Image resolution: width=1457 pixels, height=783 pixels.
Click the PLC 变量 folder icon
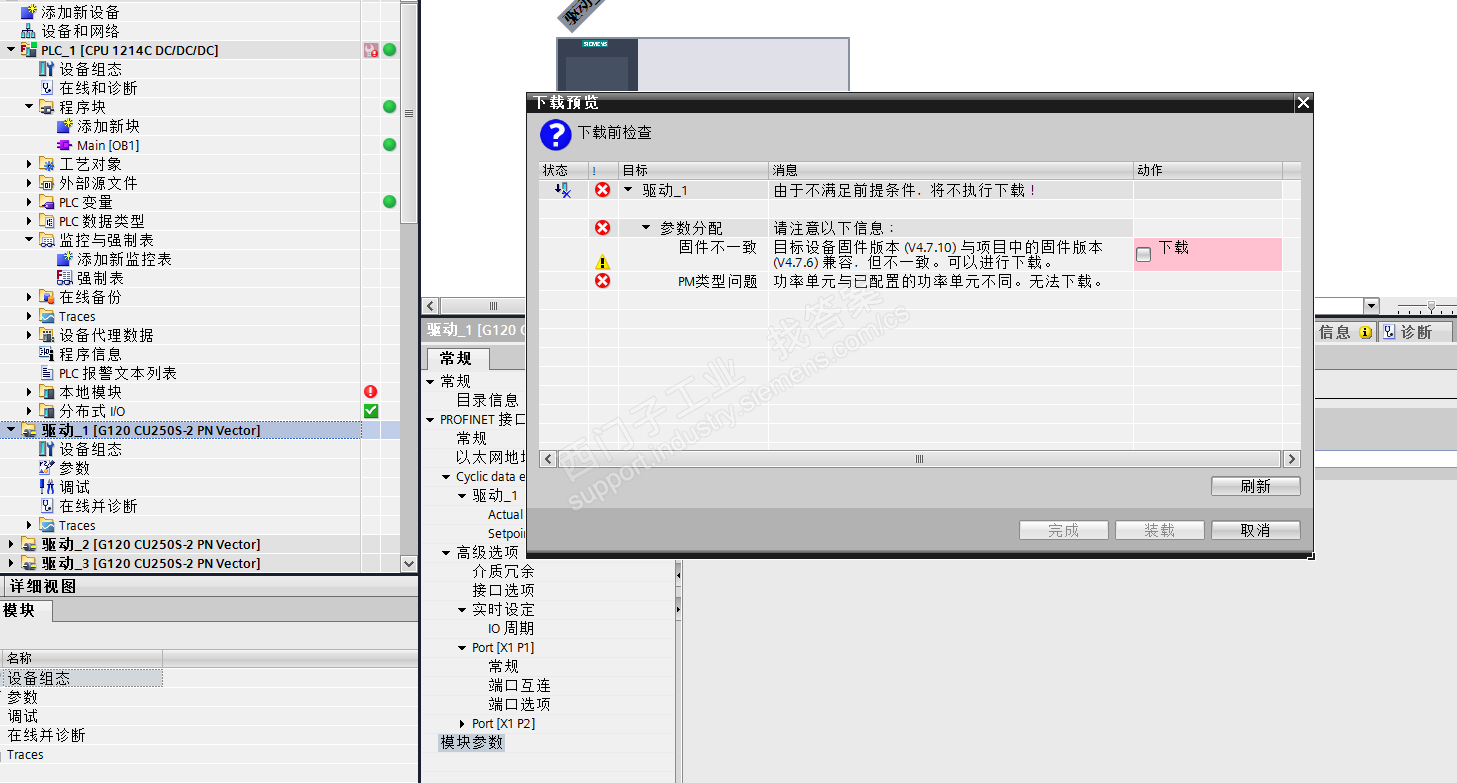tap(46, 202)
